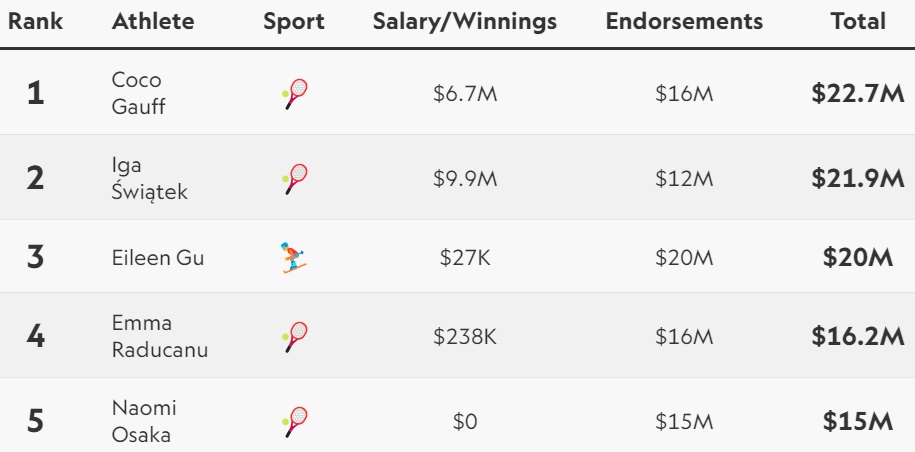Click Iga Świątek's tennis racket icon
Viewport: 915px width, 452px height.
[x=295, y=179]
